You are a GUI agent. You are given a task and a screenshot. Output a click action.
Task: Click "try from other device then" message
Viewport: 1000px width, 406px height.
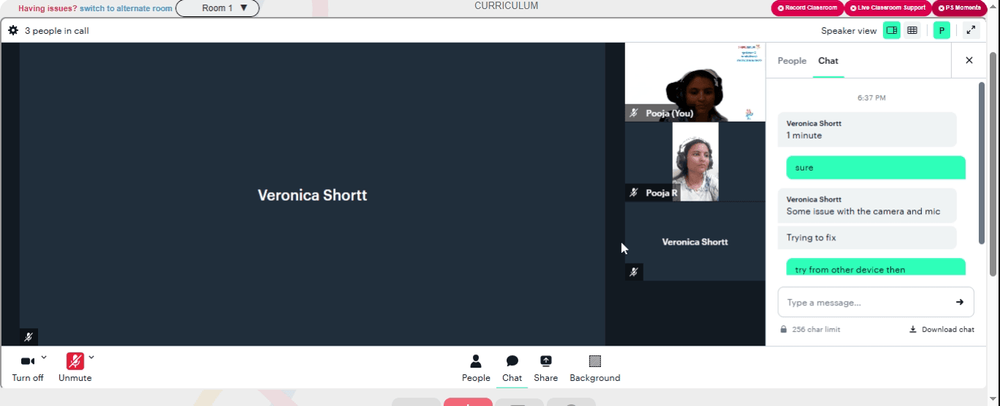click(x=876, y=268)
